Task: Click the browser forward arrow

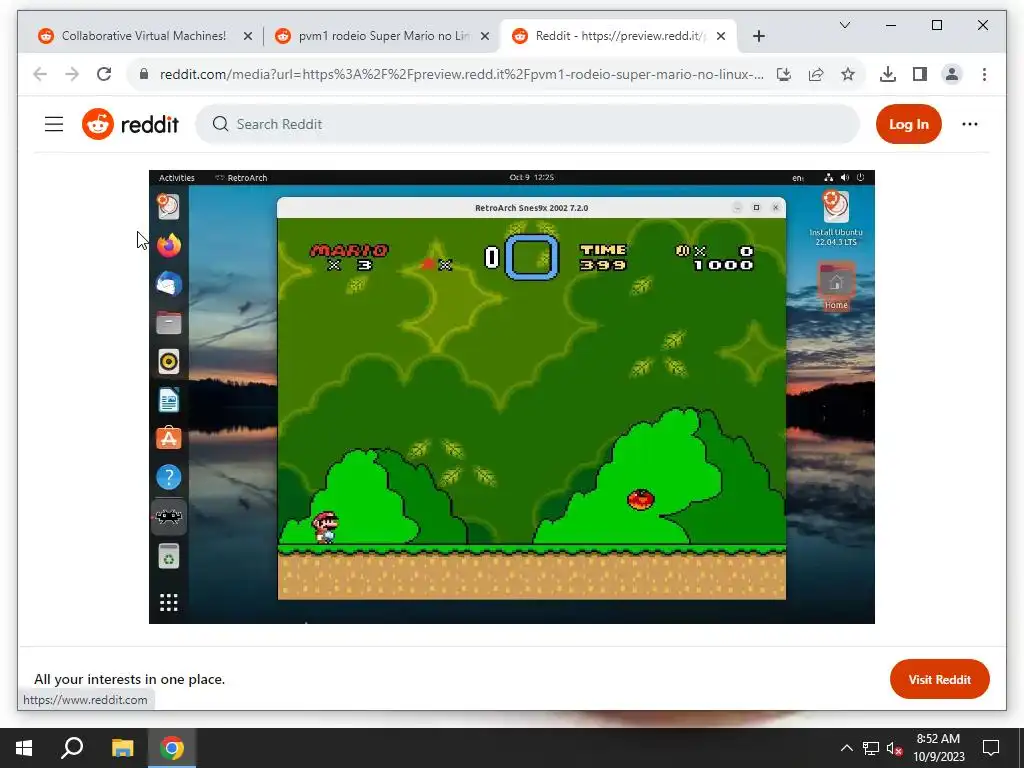Action: 72,74
